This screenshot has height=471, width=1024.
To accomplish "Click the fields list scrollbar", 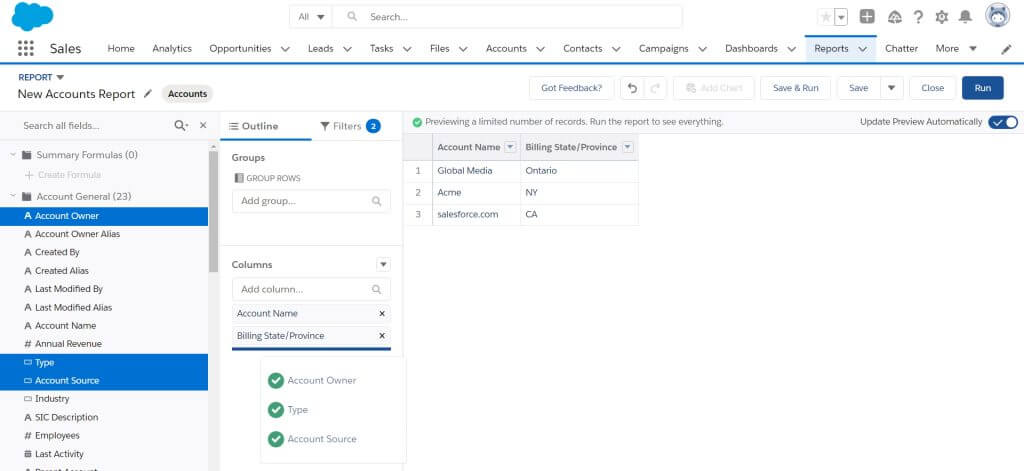I will pyautogui.click(x=214, y=212).
